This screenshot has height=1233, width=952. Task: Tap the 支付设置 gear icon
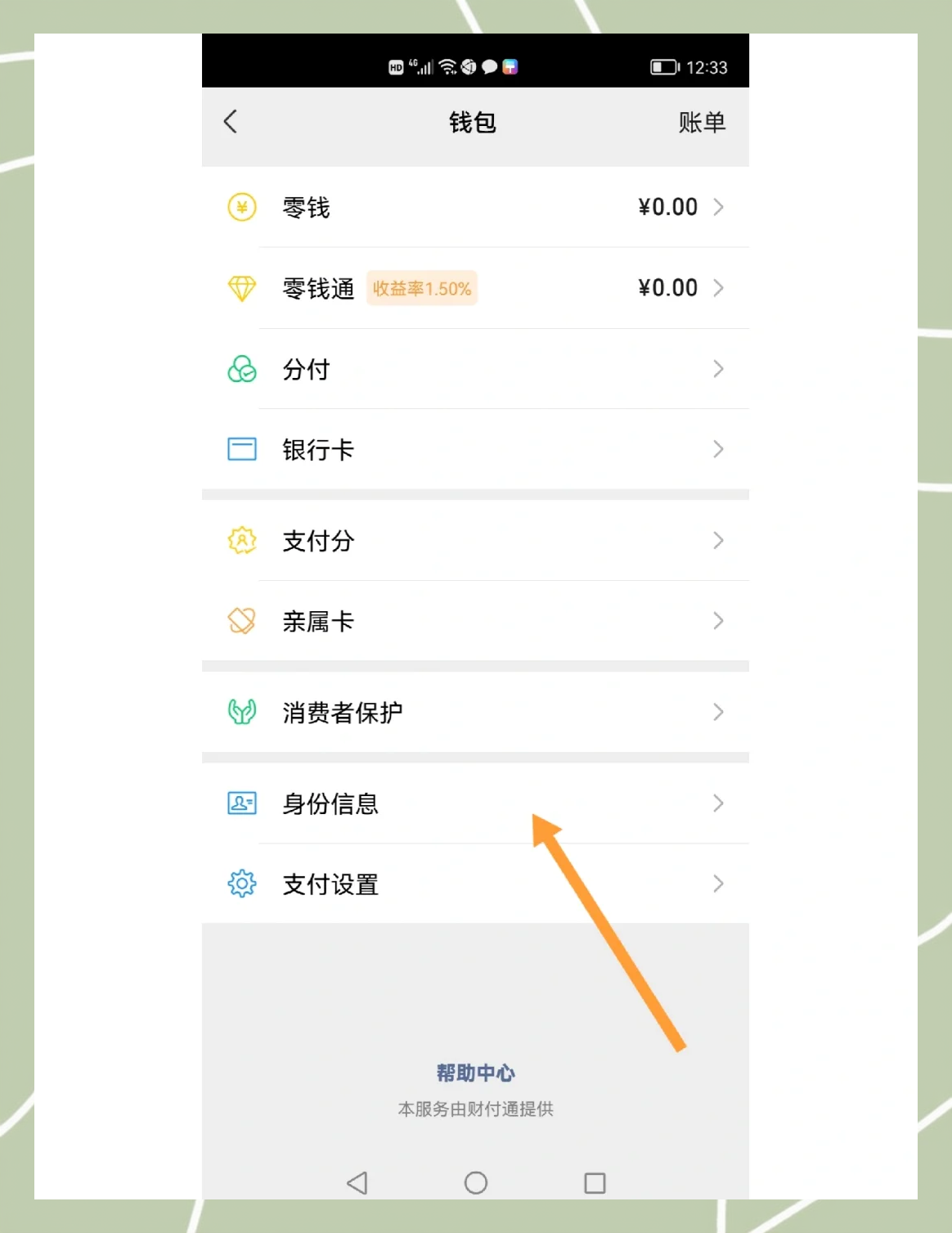click(x=242, y=884)
